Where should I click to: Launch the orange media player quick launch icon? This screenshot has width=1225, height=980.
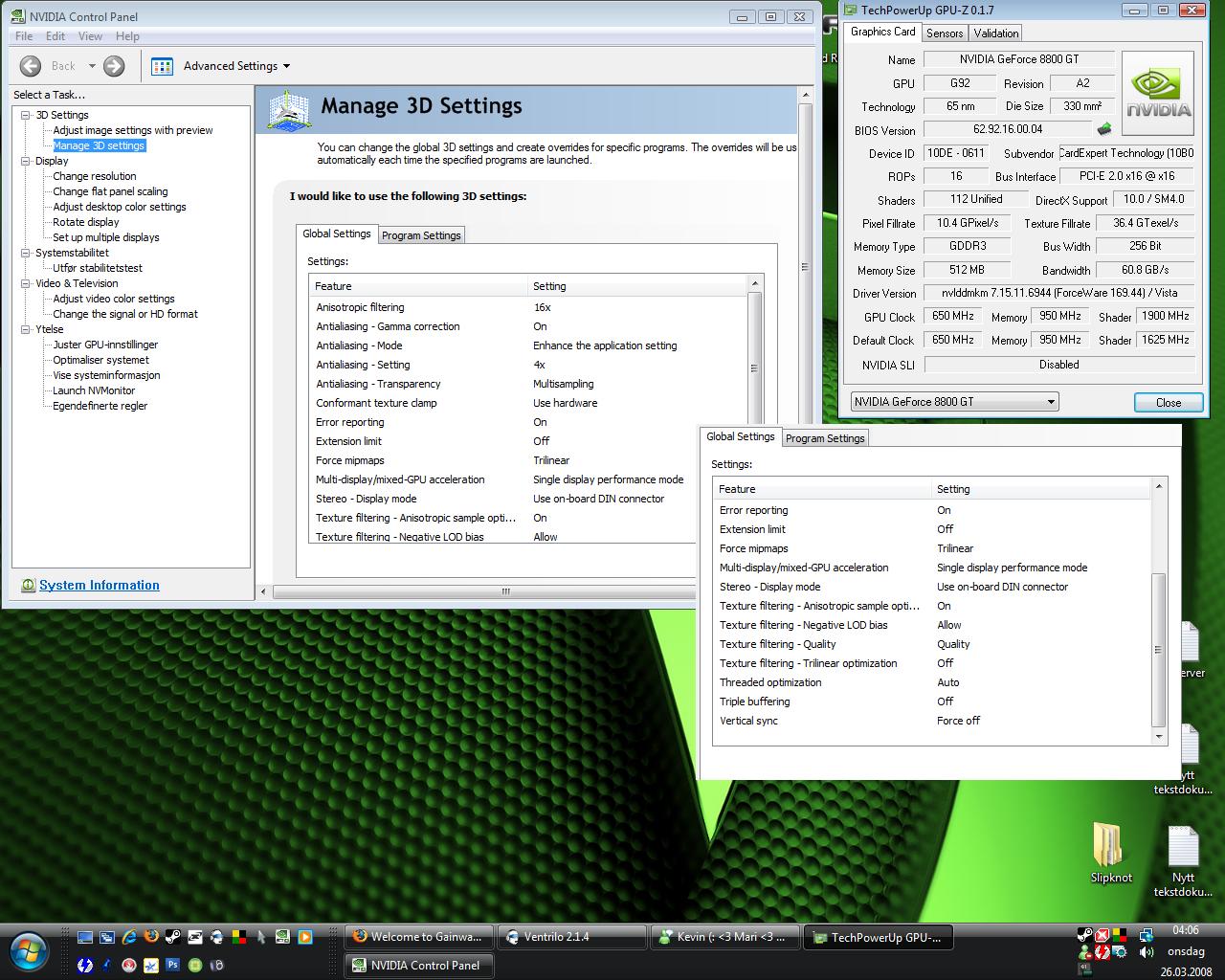click(305, 937)
